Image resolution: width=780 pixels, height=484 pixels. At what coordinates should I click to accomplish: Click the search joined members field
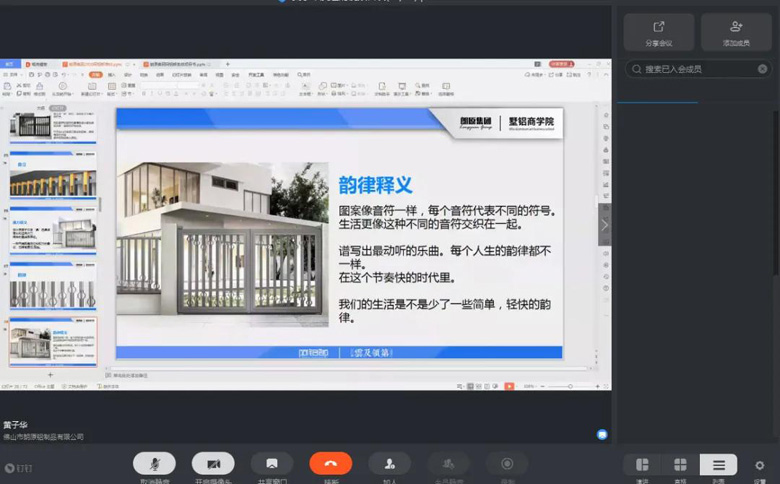695,69
